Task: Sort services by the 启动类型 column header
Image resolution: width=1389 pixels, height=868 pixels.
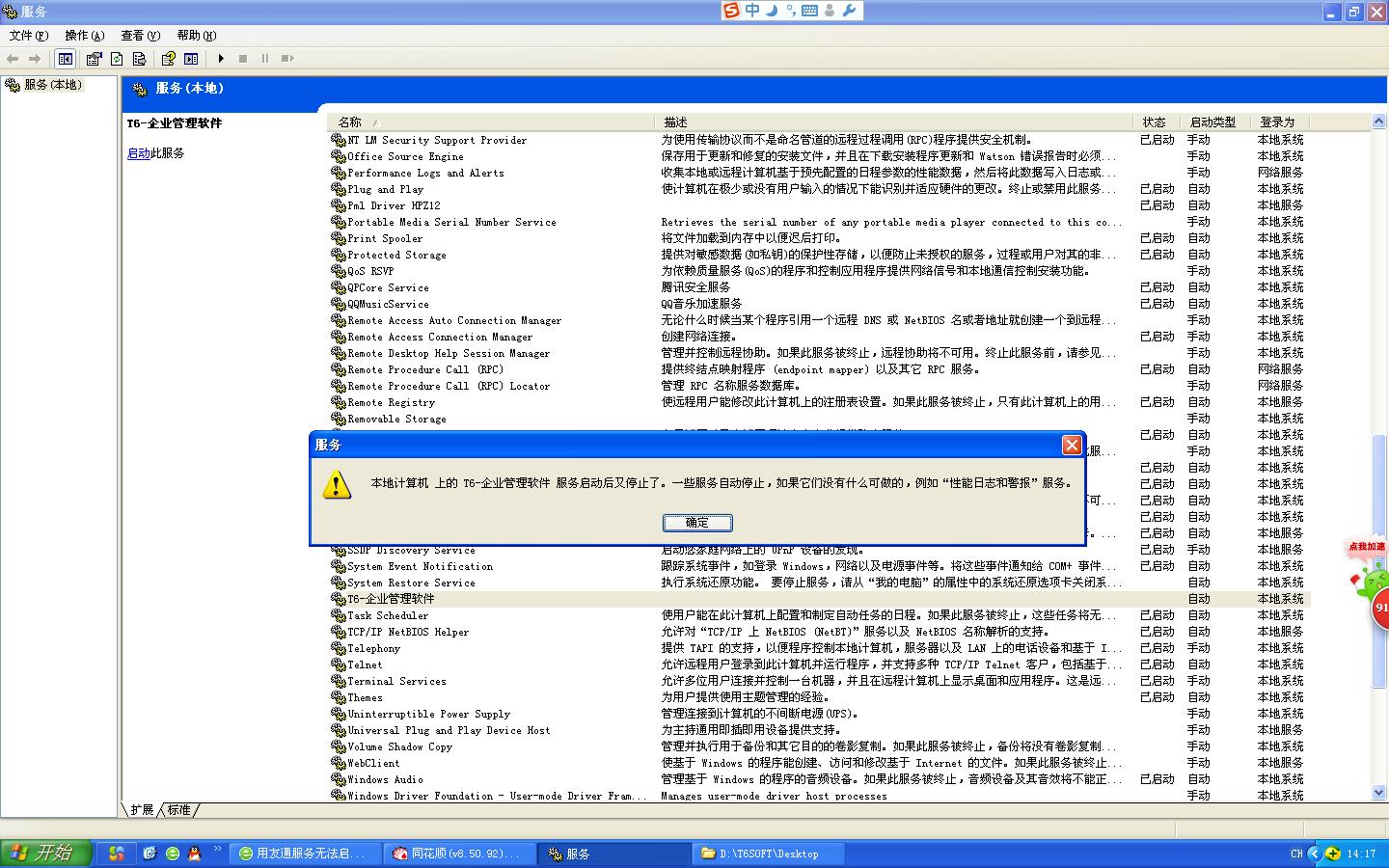Action: [x=1217, y=122]
